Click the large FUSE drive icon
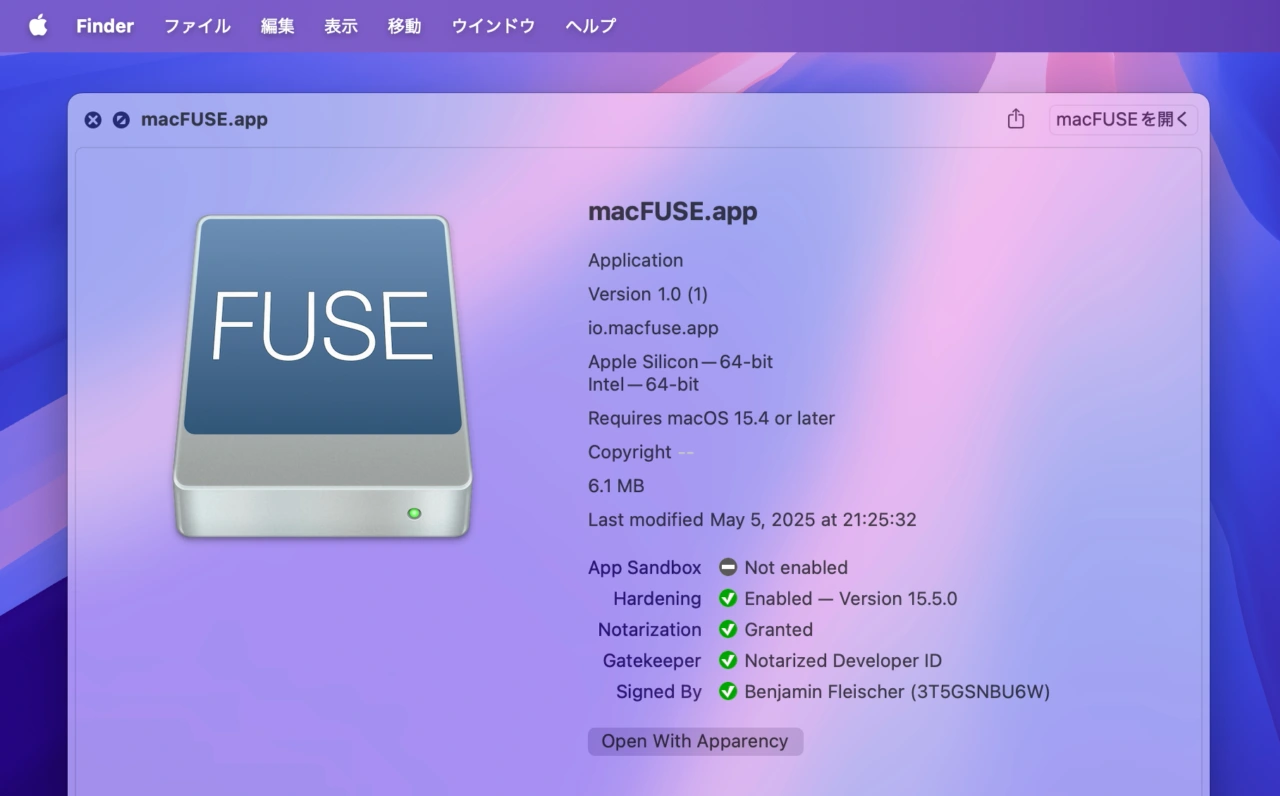Screen dimensions: 1280x796 (x=322, y=377)
